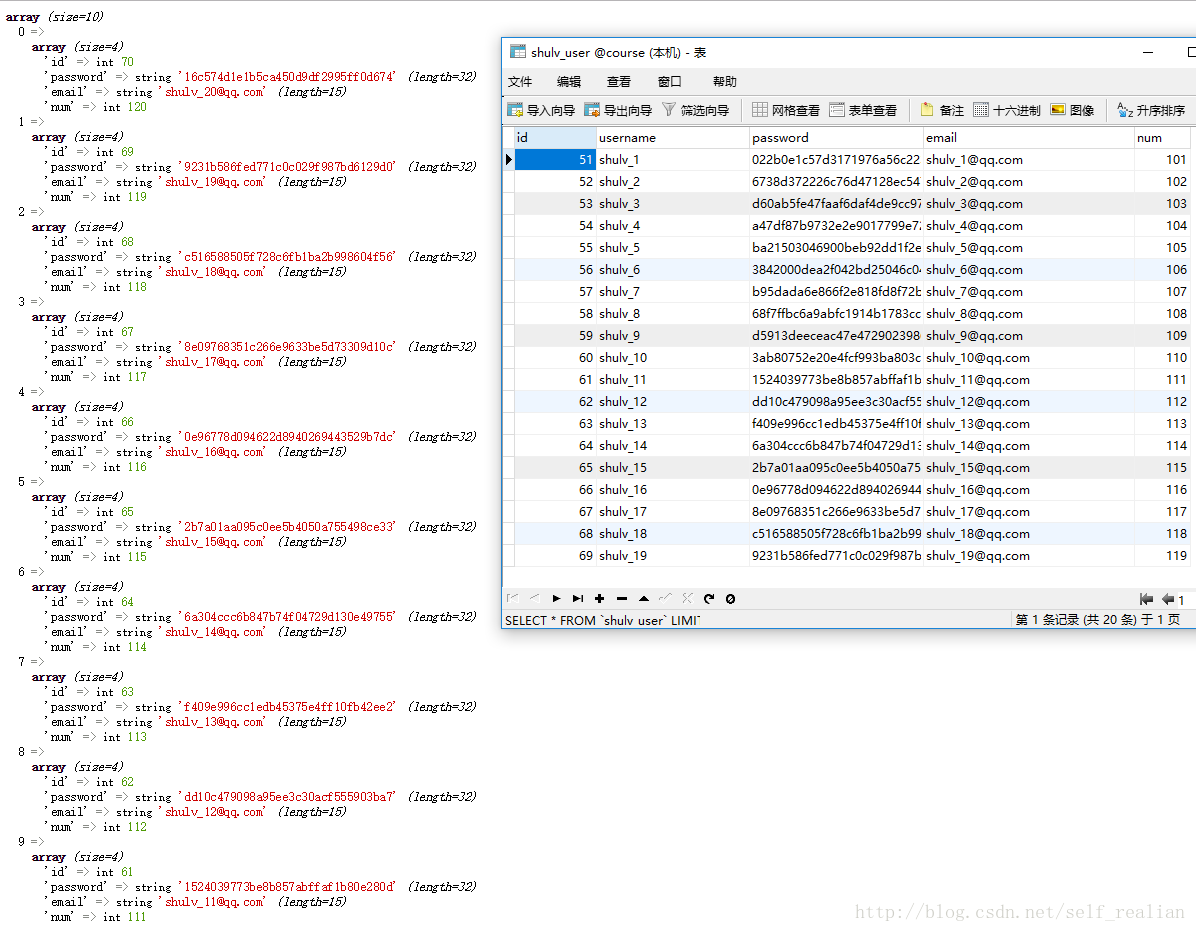Apply changes with checkmark icon
Image resolution: width=1196 pixels, height=932 pixels.
[665, 599]
